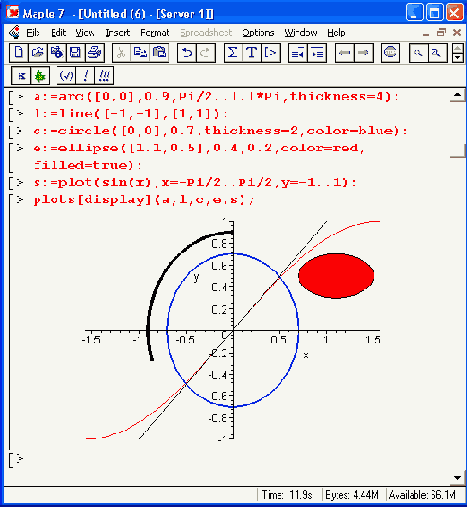Expand the toolbar stepper down arrow
The height and width of the screenshot is (507, 467).
coord(458,58)
